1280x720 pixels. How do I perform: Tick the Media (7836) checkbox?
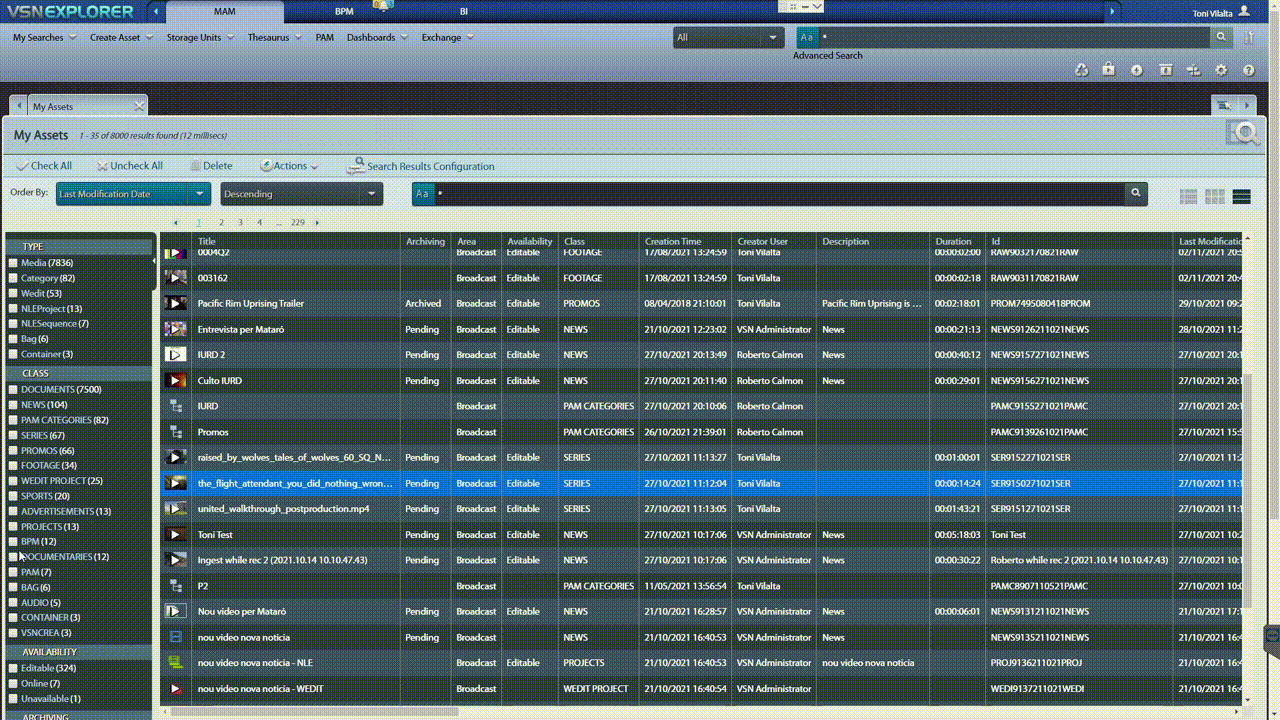click(x=13, y=263)
